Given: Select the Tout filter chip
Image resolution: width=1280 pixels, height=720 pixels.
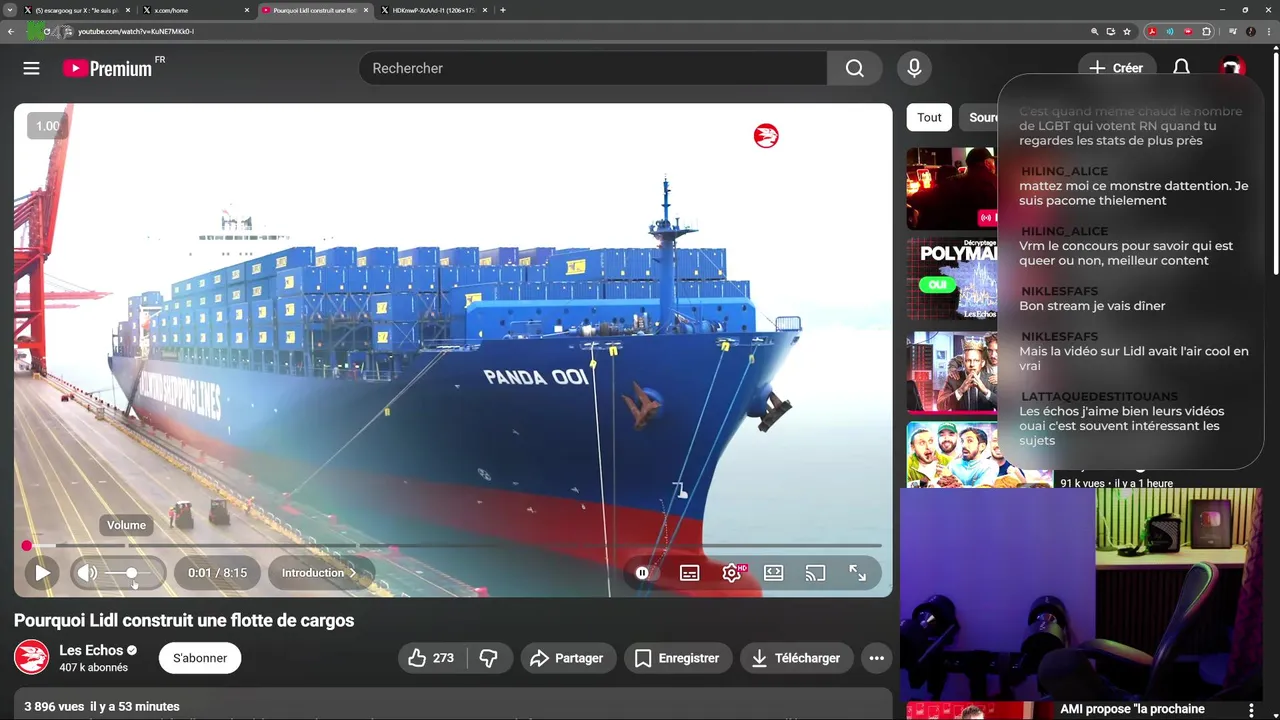Looking at the screenshot, I should tap(929, 117).
